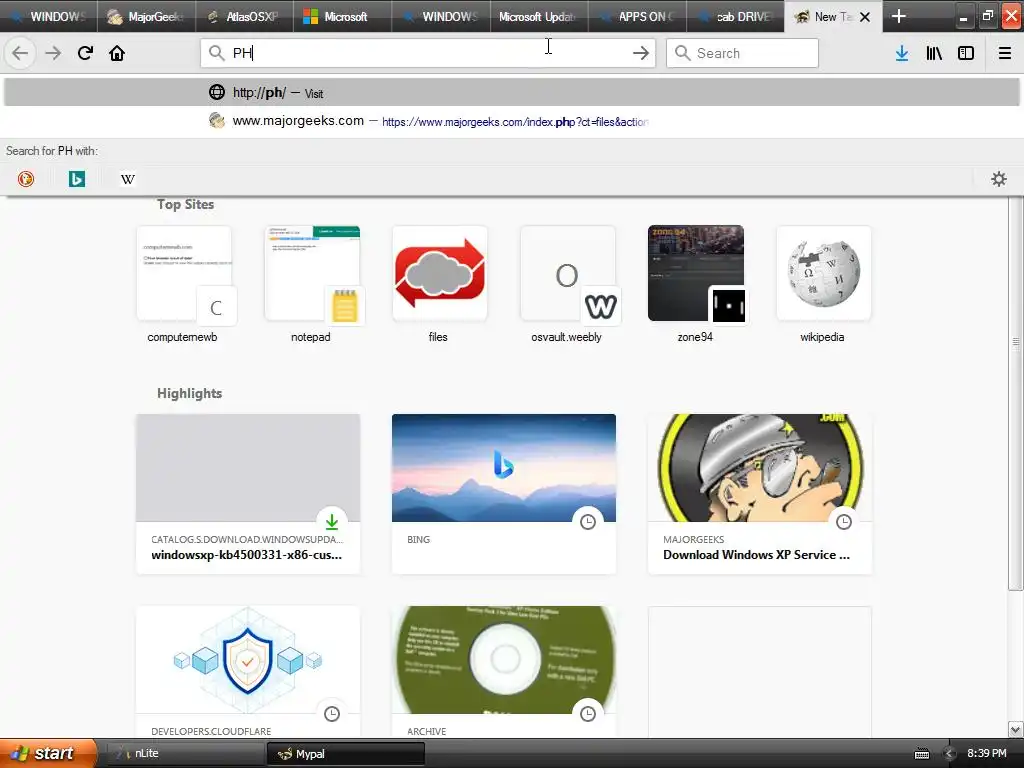Viewport: 1024px width, 768px height.
Task: Click the Highlights section heading
Action: 189,393
